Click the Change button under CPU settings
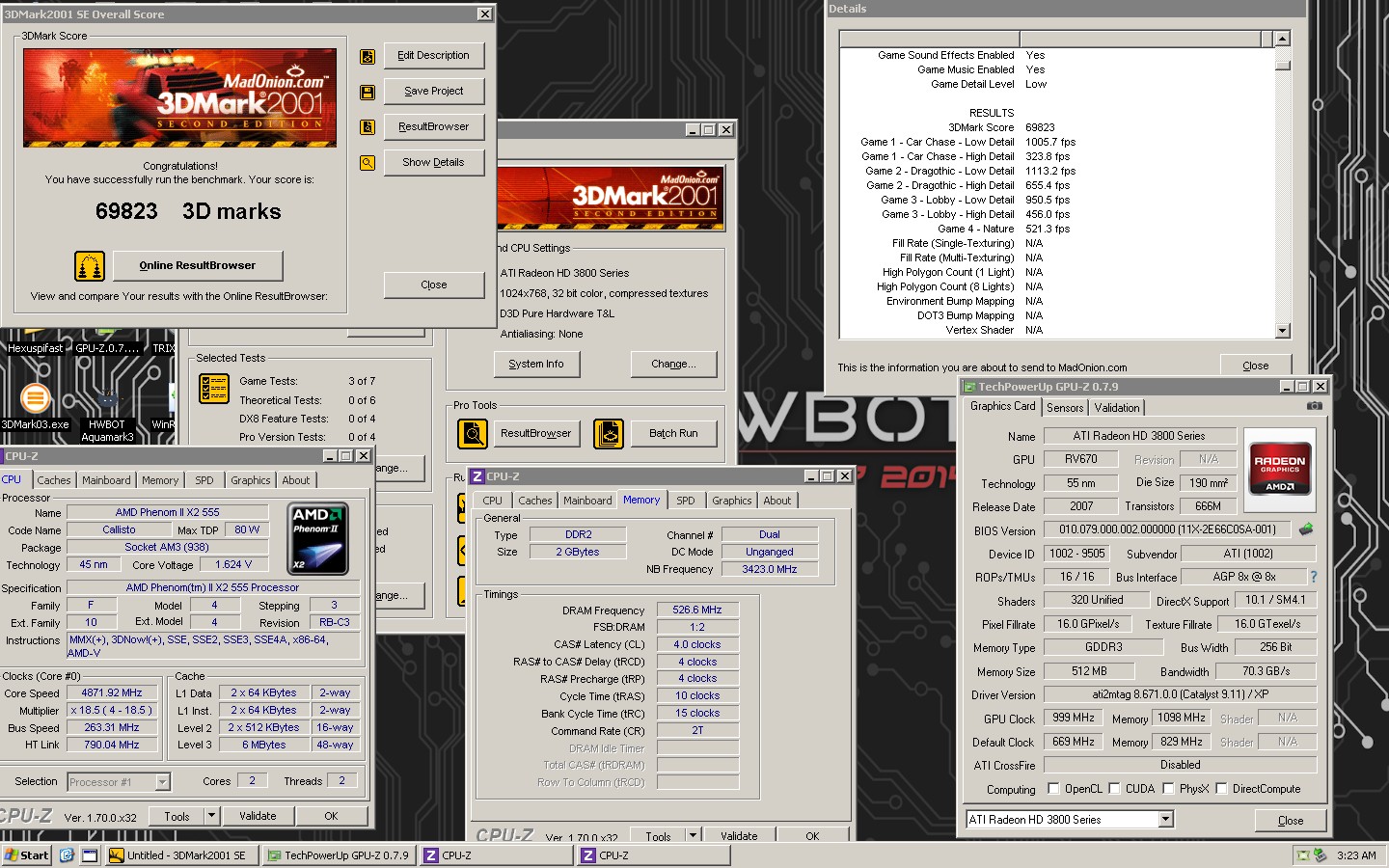1389x868 pixels. click(673, 365)
